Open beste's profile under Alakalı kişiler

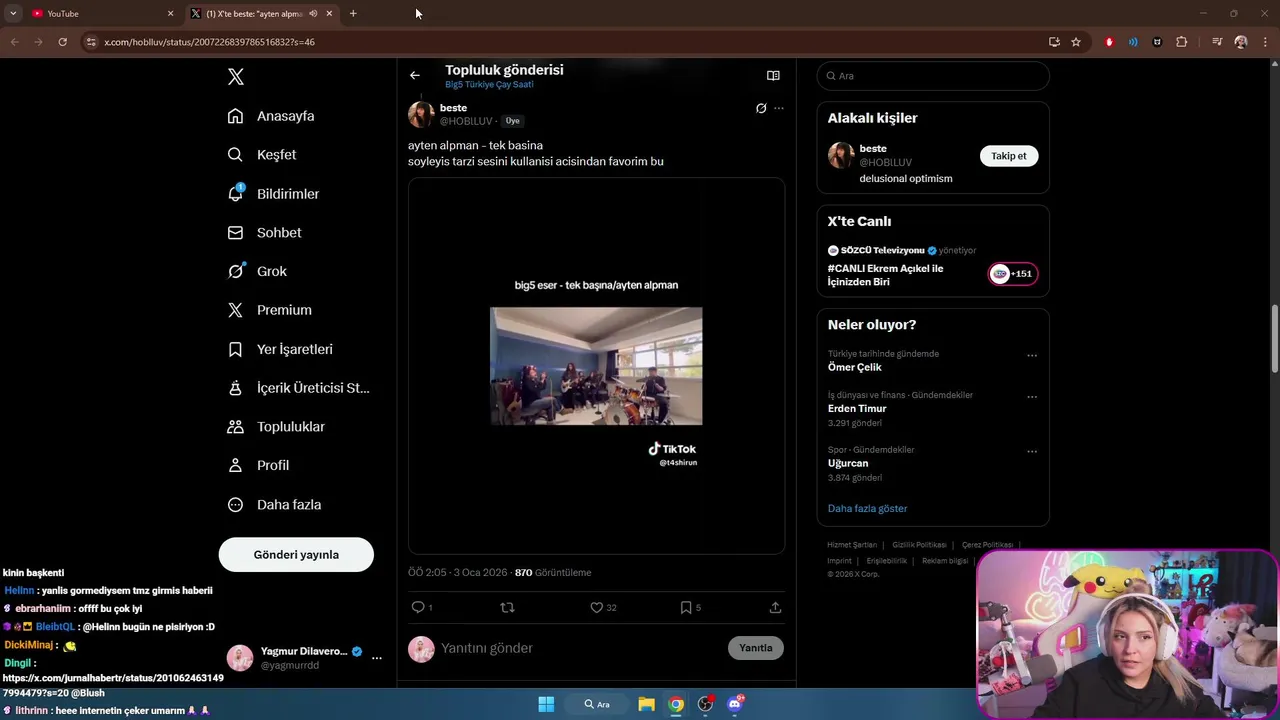873,148
